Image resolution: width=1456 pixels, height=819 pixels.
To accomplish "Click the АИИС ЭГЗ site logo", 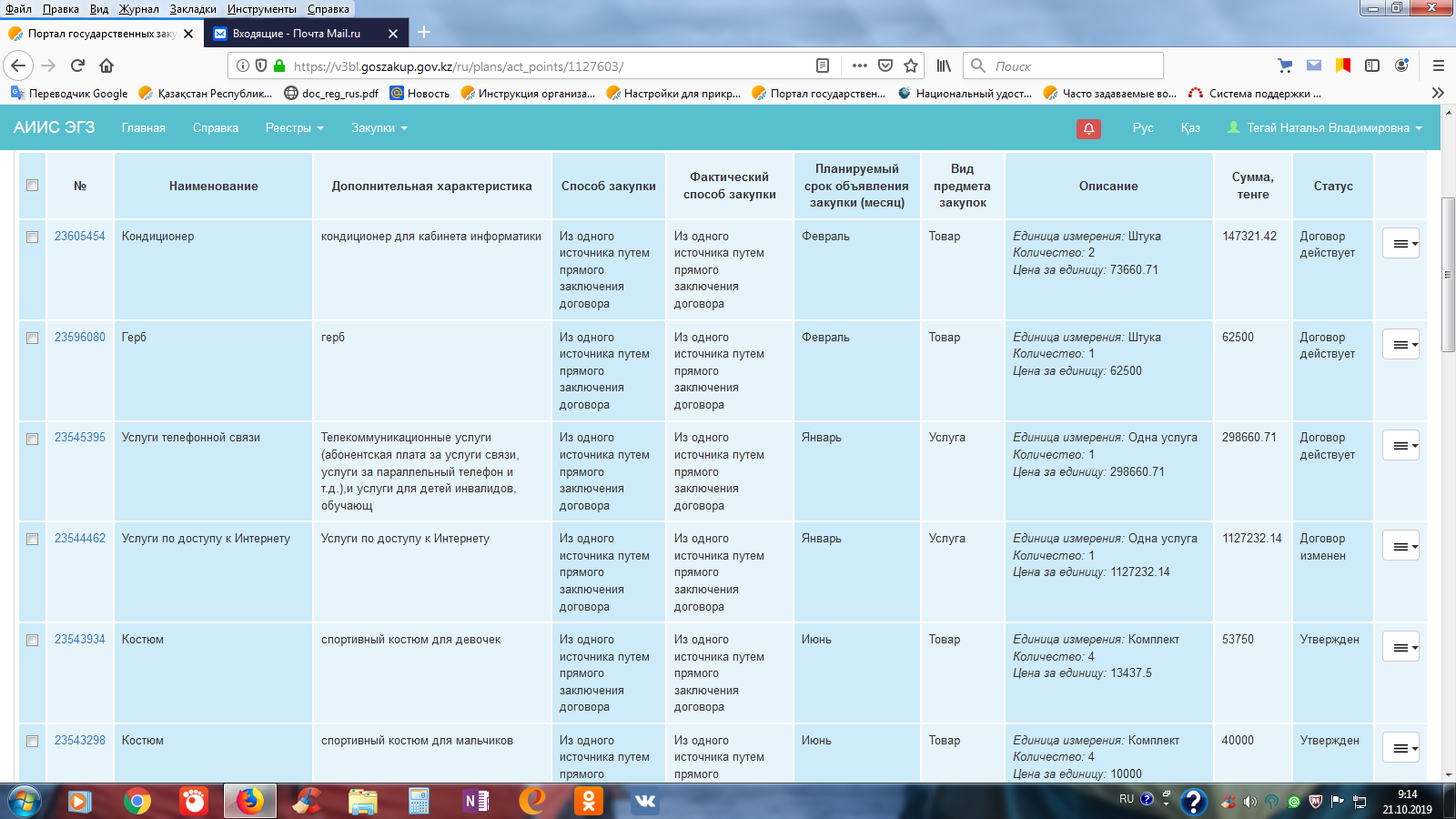I will [x=54, y=127].
